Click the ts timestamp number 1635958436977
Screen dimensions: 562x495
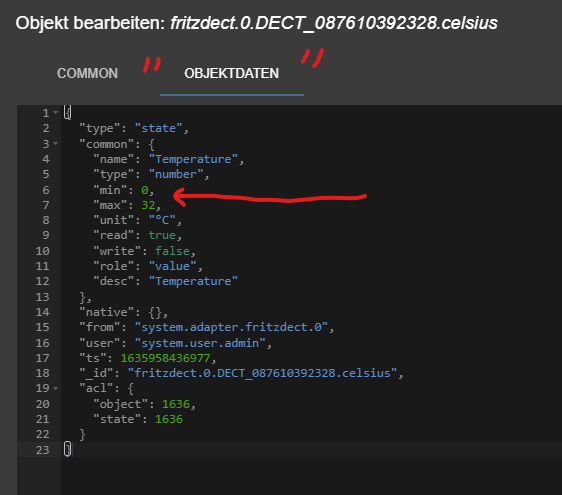(165, 358)
